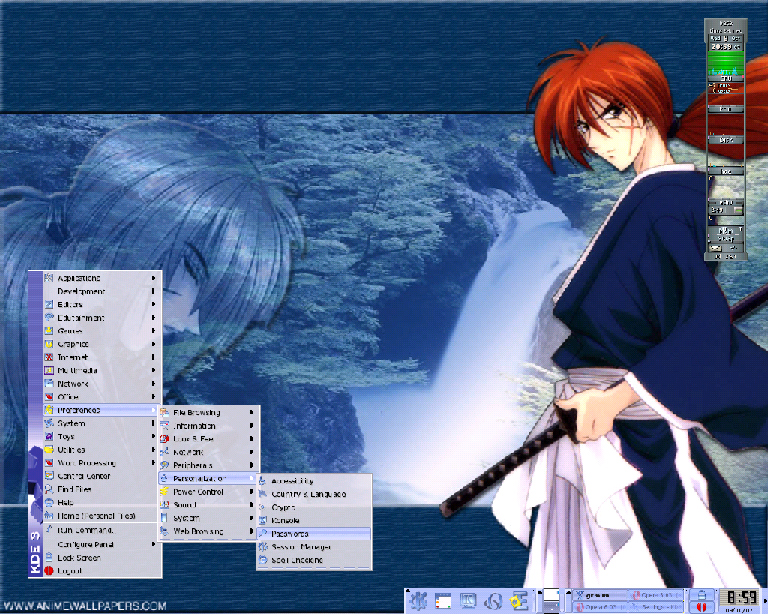Click the Session Manager gear icon
Viewport: 768px width, 614px height.
click(x=263, y=547)
